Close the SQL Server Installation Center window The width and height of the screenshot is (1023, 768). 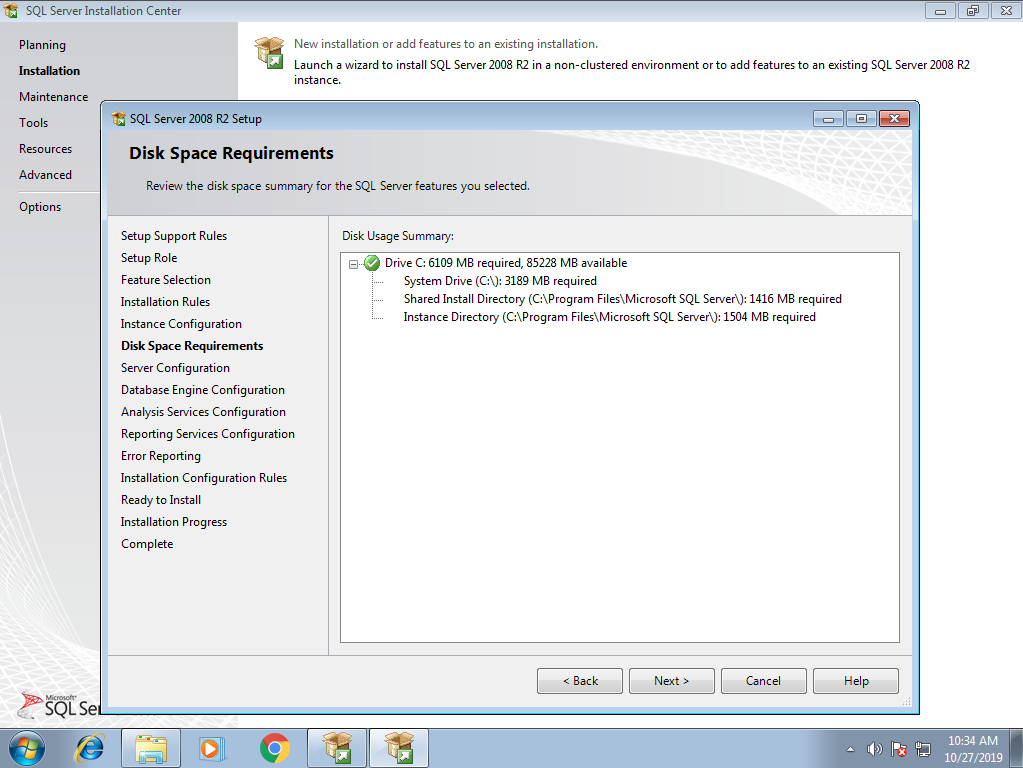(x=1006, y=10)
